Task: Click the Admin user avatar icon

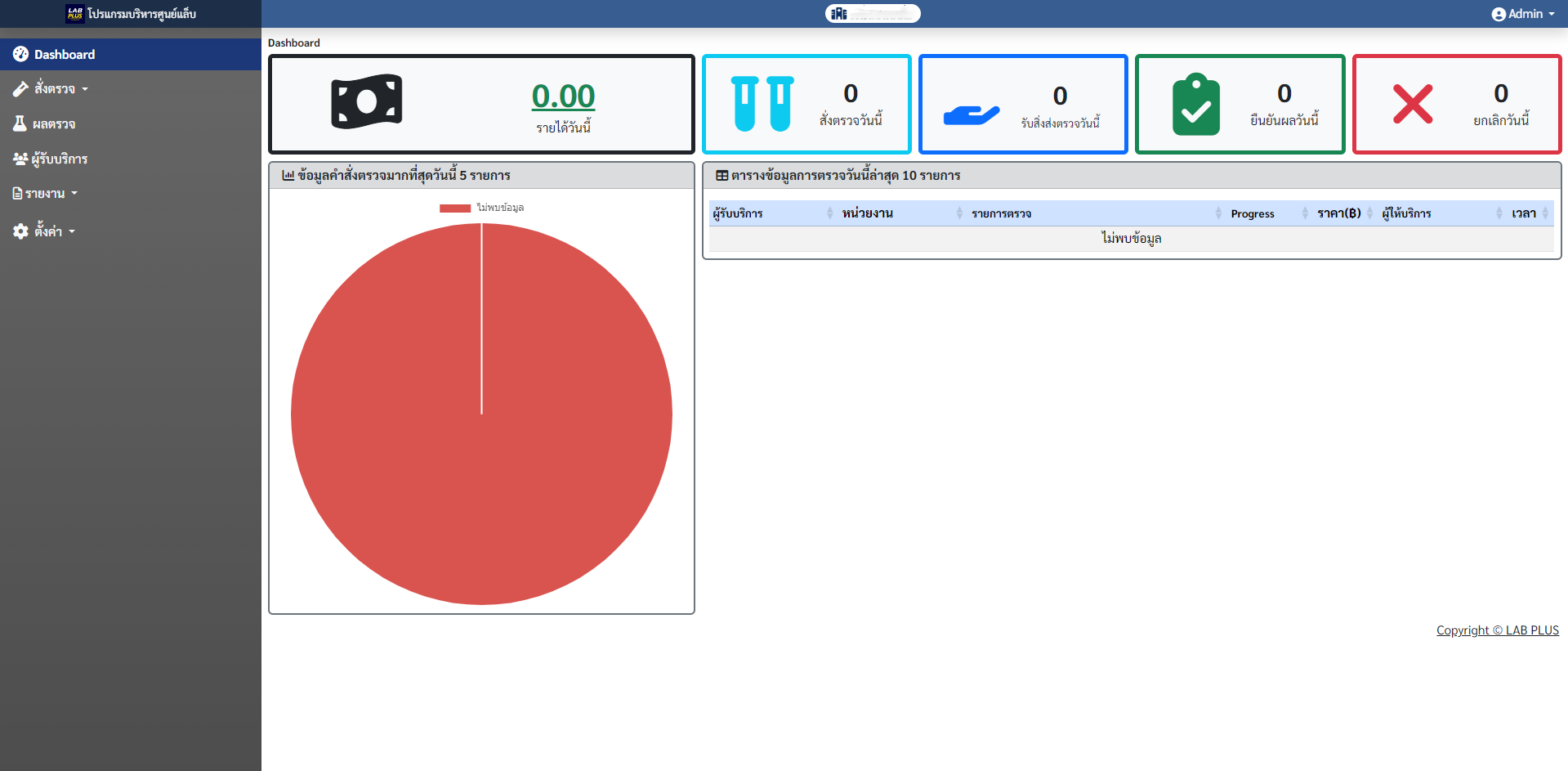Action: [x=1498, y=14]
